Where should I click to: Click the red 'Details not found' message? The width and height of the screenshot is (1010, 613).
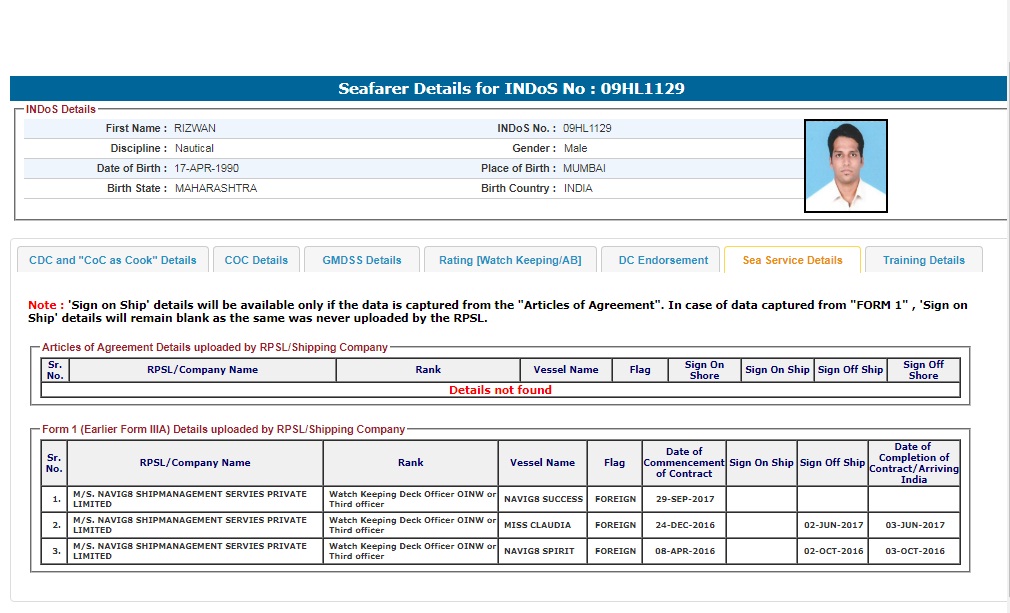tap(500, 390)
